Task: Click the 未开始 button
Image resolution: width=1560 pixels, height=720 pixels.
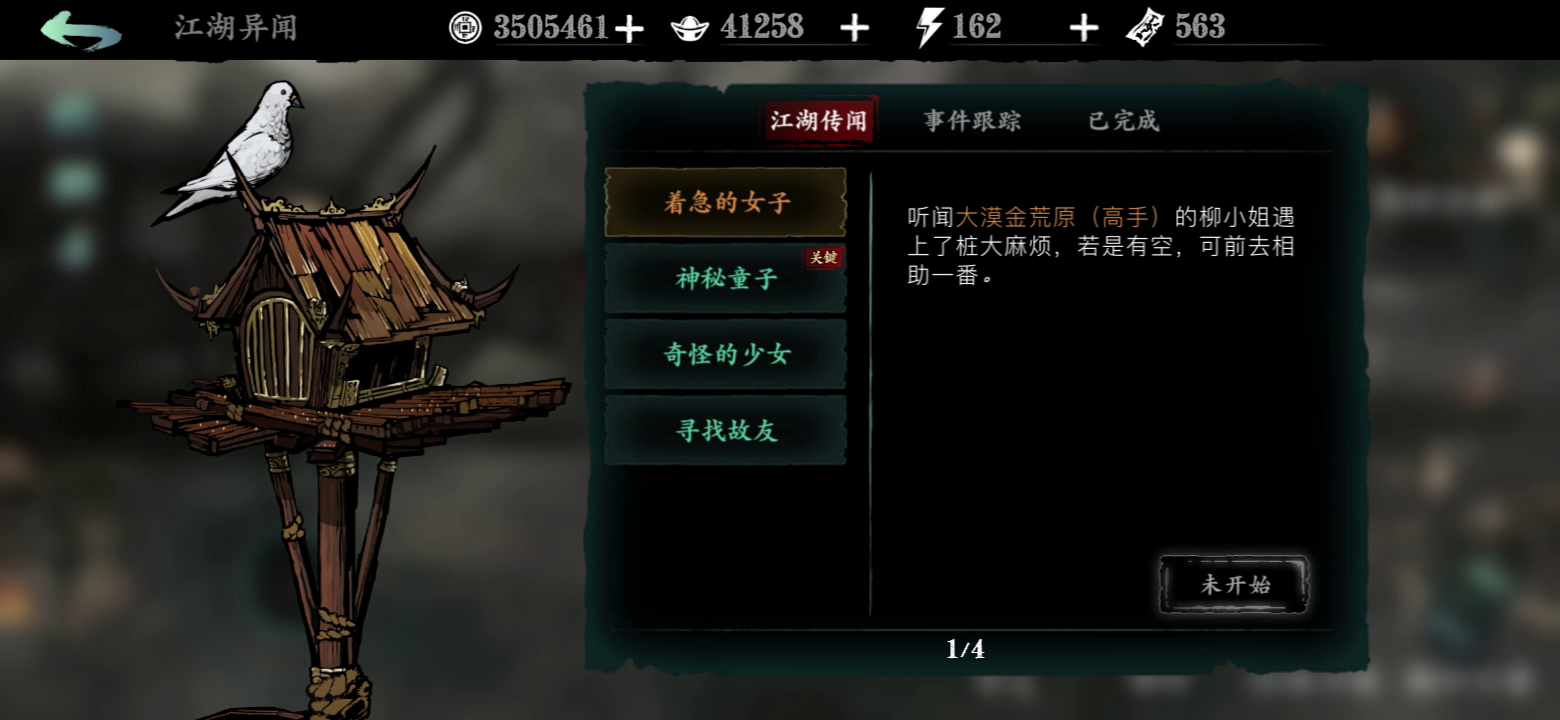Action: (x=1235, y=585)
